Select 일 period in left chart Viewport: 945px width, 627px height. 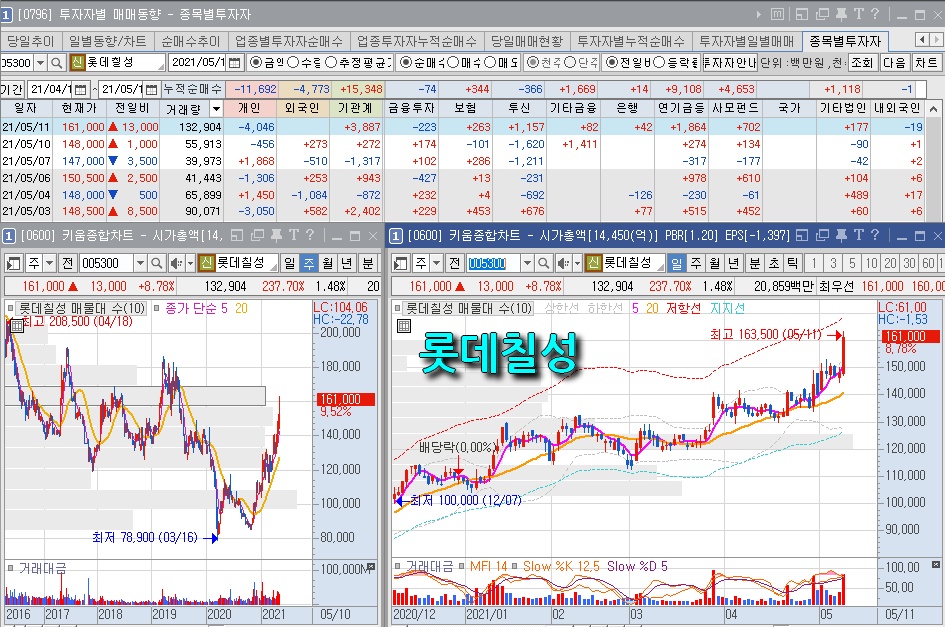click(290, 263)
